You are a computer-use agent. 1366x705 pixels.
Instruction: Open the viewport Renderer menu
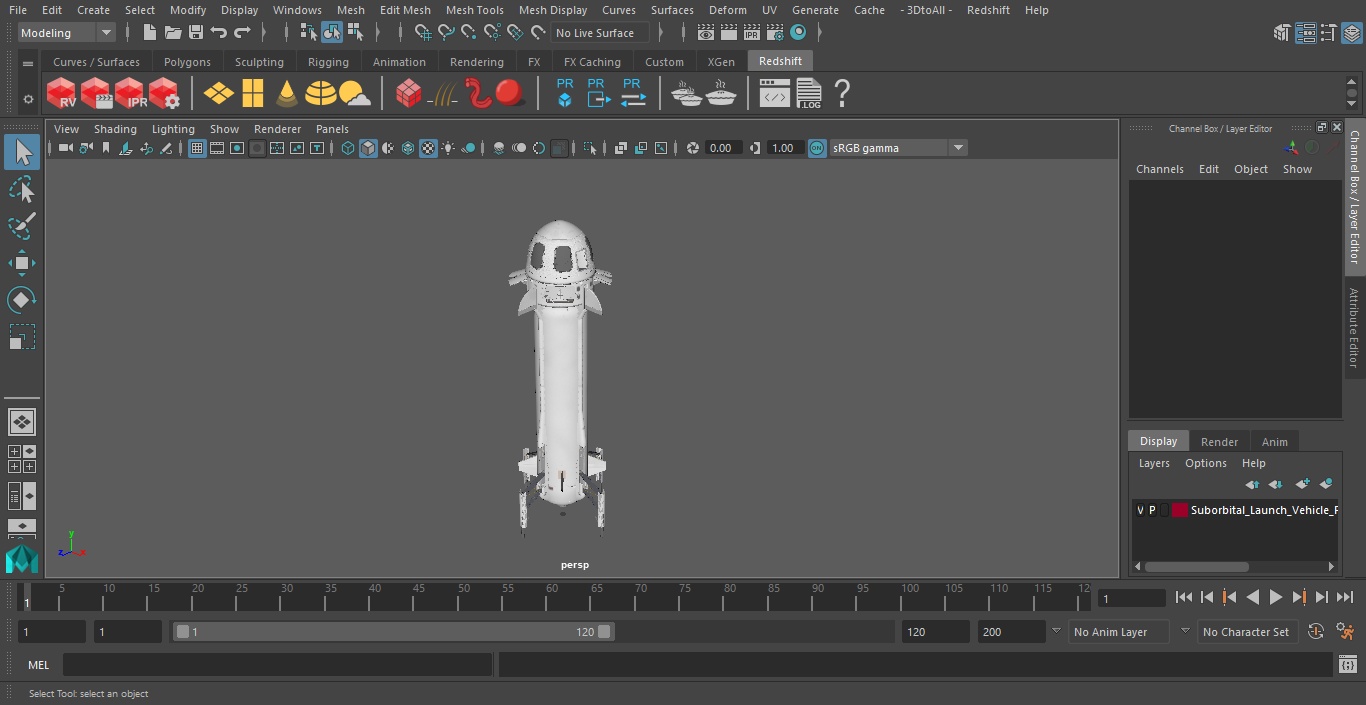[277, 129]
